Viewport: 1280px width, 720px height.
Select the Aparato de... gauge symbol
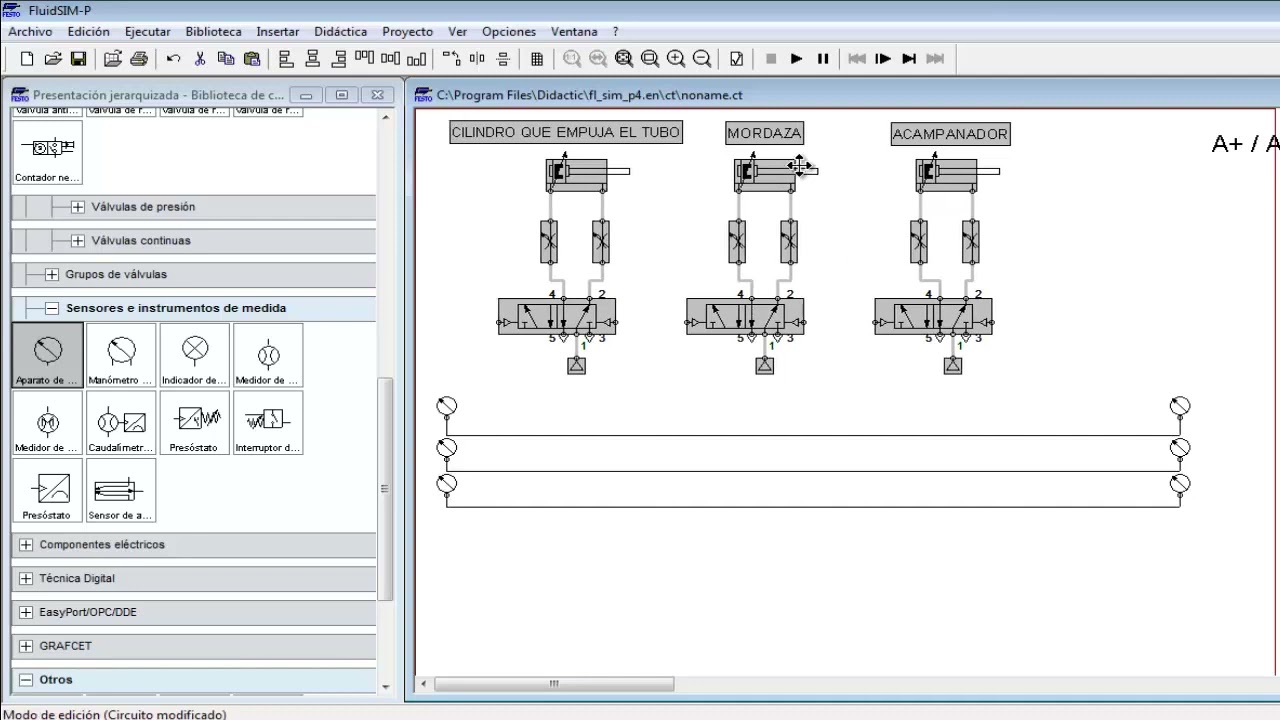47,355
